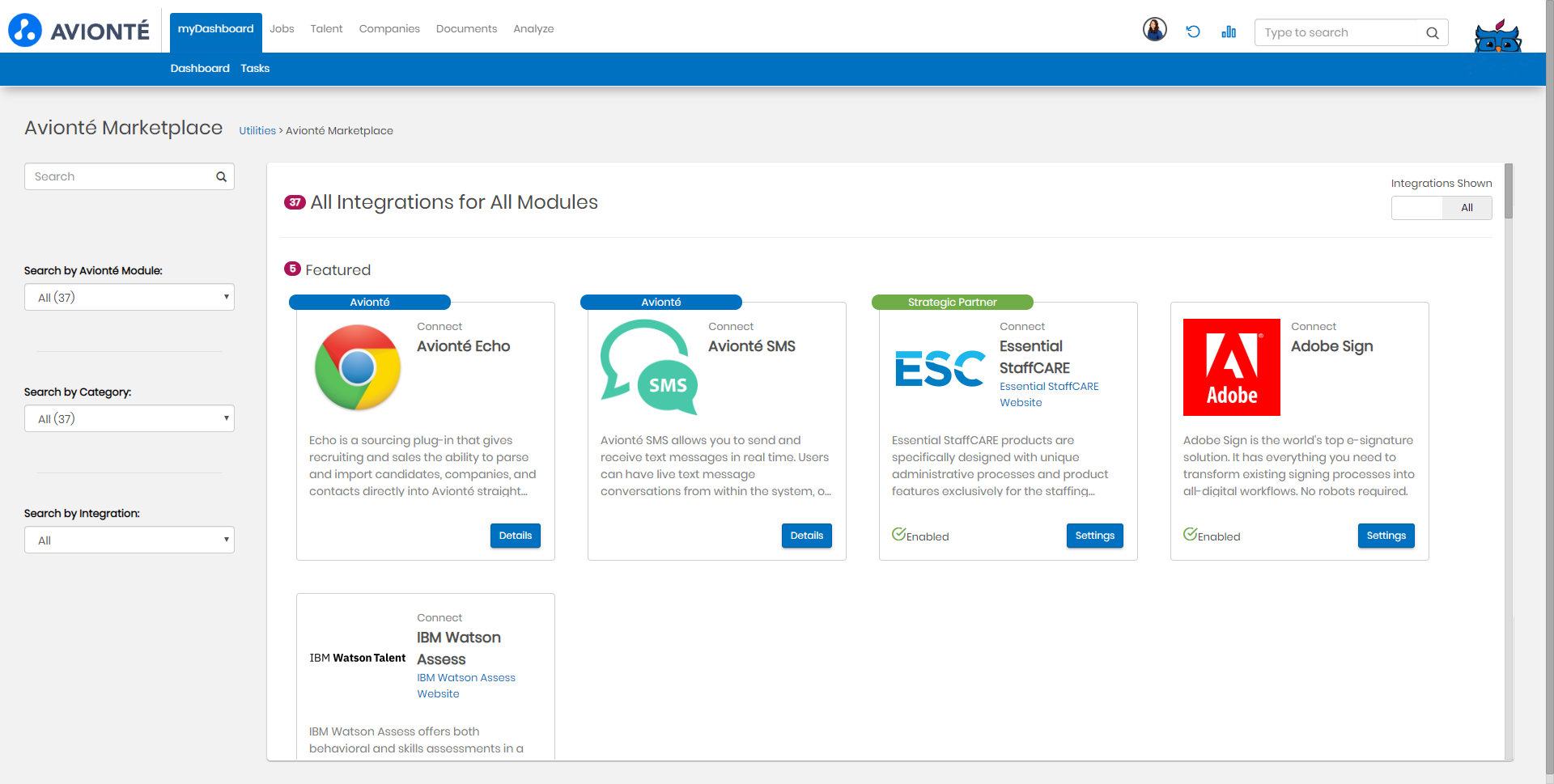Open Search by Avionté Module dropdown

[129, 297]
